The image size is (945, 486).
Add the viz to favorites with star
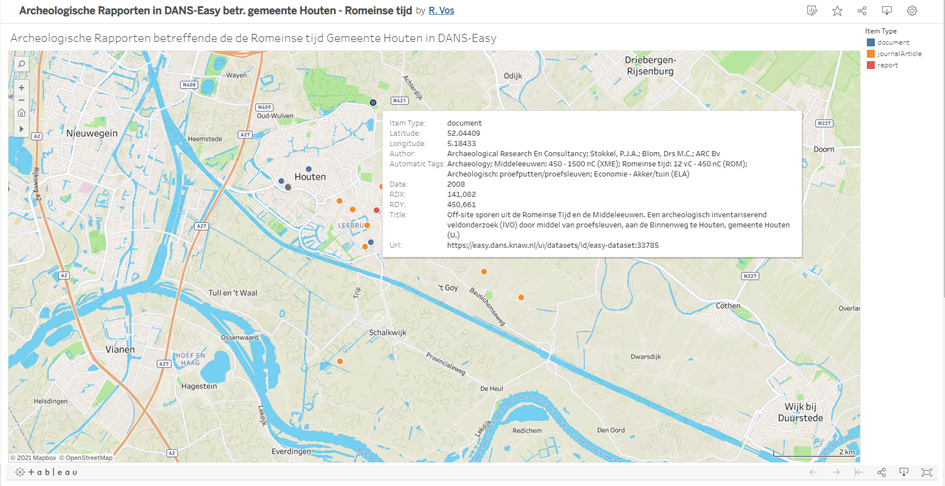(x=837, y=11)
